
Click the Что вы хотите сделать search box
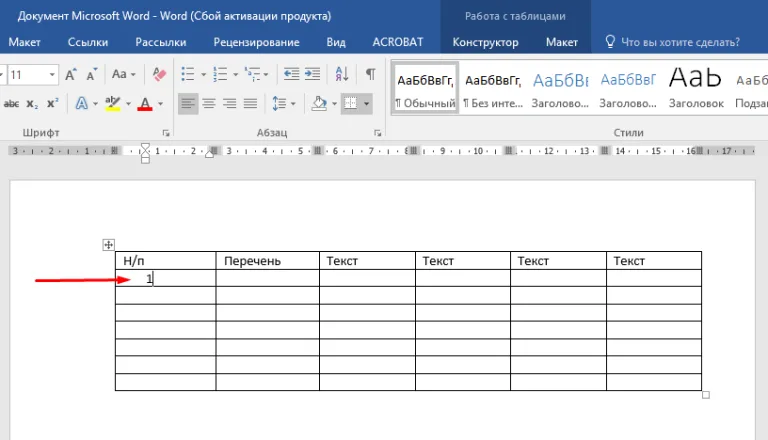coord(680,42)
